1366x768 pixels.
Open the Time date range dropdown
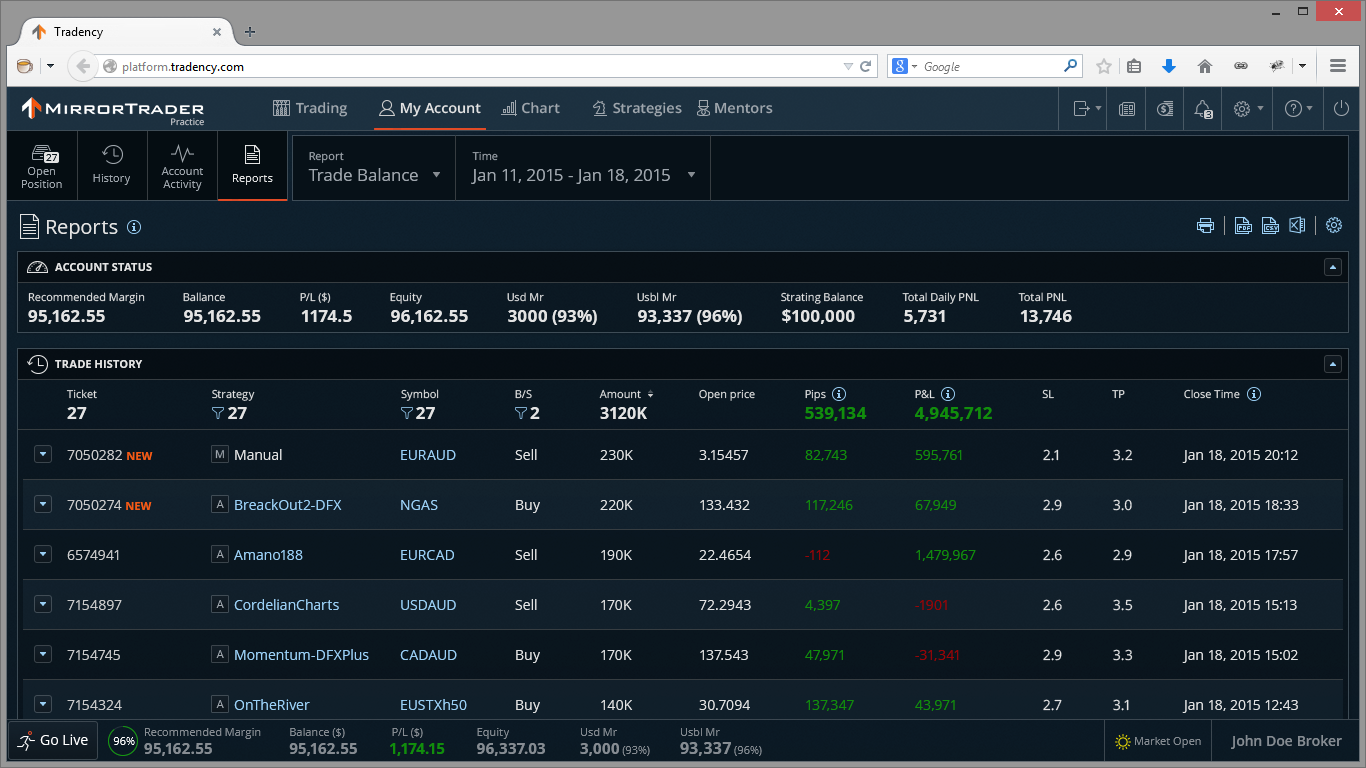(x=583, y=167)
